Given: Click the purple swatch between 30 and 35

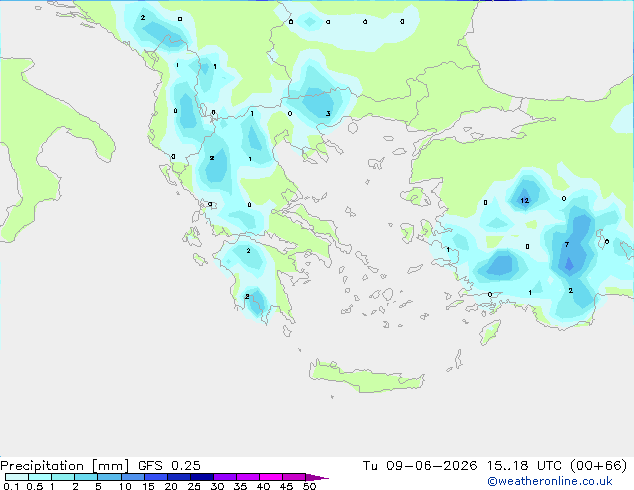Looking at the screenshot, I should (225, 477).
